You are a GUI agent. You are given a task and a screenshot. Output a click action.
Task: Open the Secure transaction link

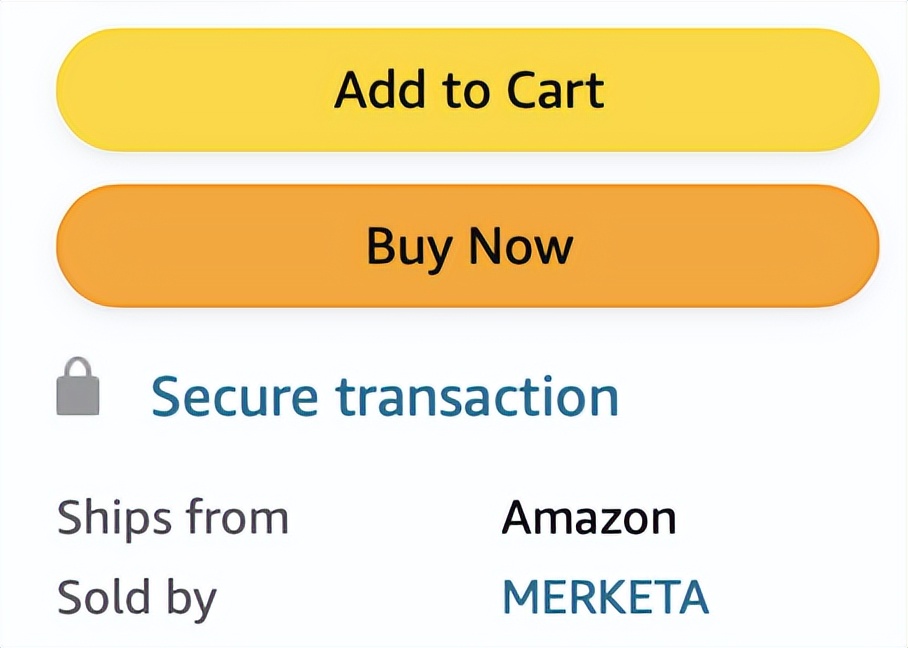click(384, 397)
